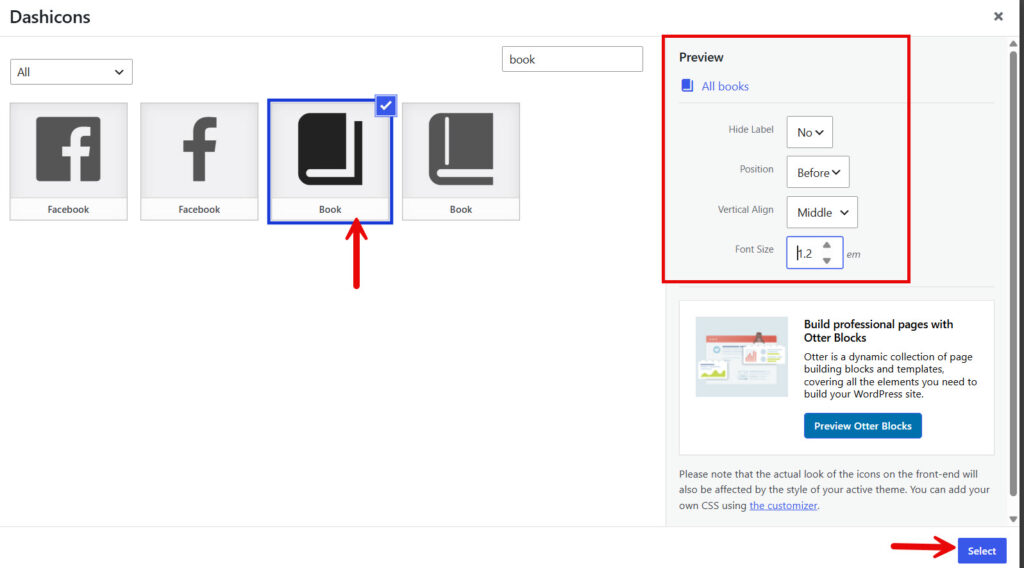The height and width of the screenshot is (568, 1024).
Task: Click the scrollbar down arrow
Action: tap(1013, 519)
